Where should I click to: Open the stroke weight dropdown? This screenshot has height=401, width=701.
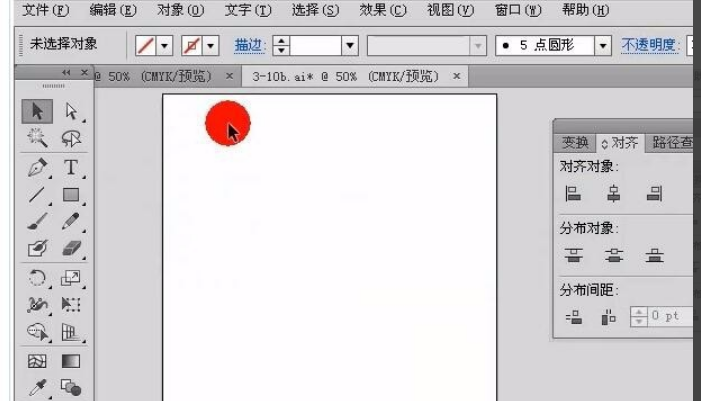pyautogui.click(x=350, y=46)
